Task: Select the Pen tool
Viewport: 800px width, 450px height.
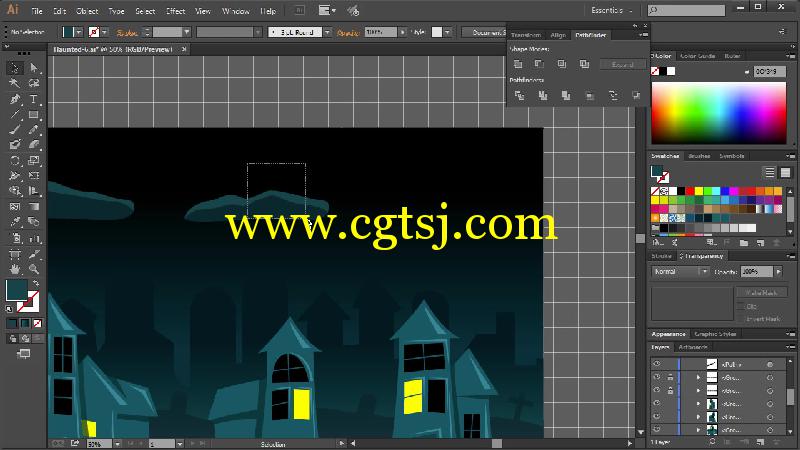Action: coord(15,99)
